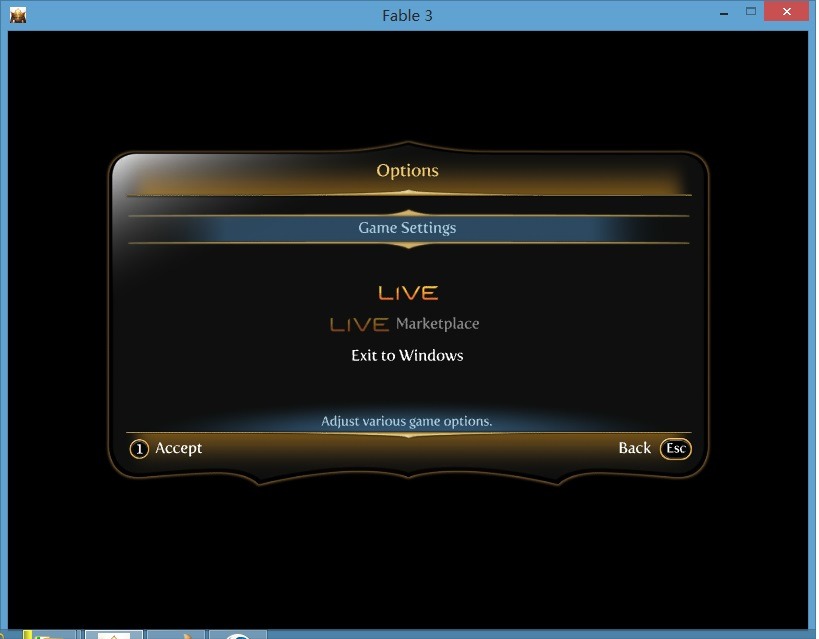Image resolution: width=819 pixels, height=639 pixels.
Task: Click the 'Adjust various game options.' hint text
Action: point(407,421)
